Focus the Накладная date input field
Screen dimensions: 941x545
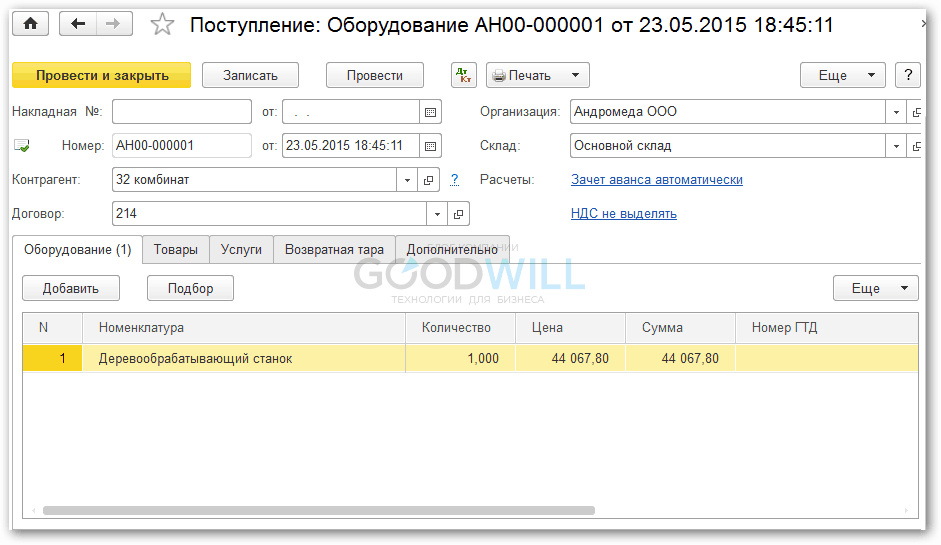point(350,112)
